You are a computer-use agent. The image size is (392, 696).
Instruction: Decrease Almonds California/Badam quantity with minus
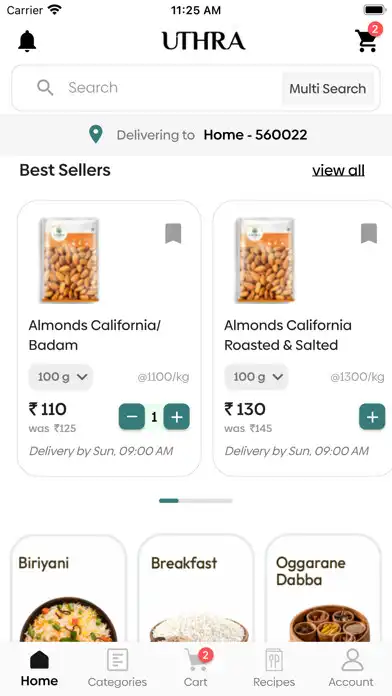(131, 417)
